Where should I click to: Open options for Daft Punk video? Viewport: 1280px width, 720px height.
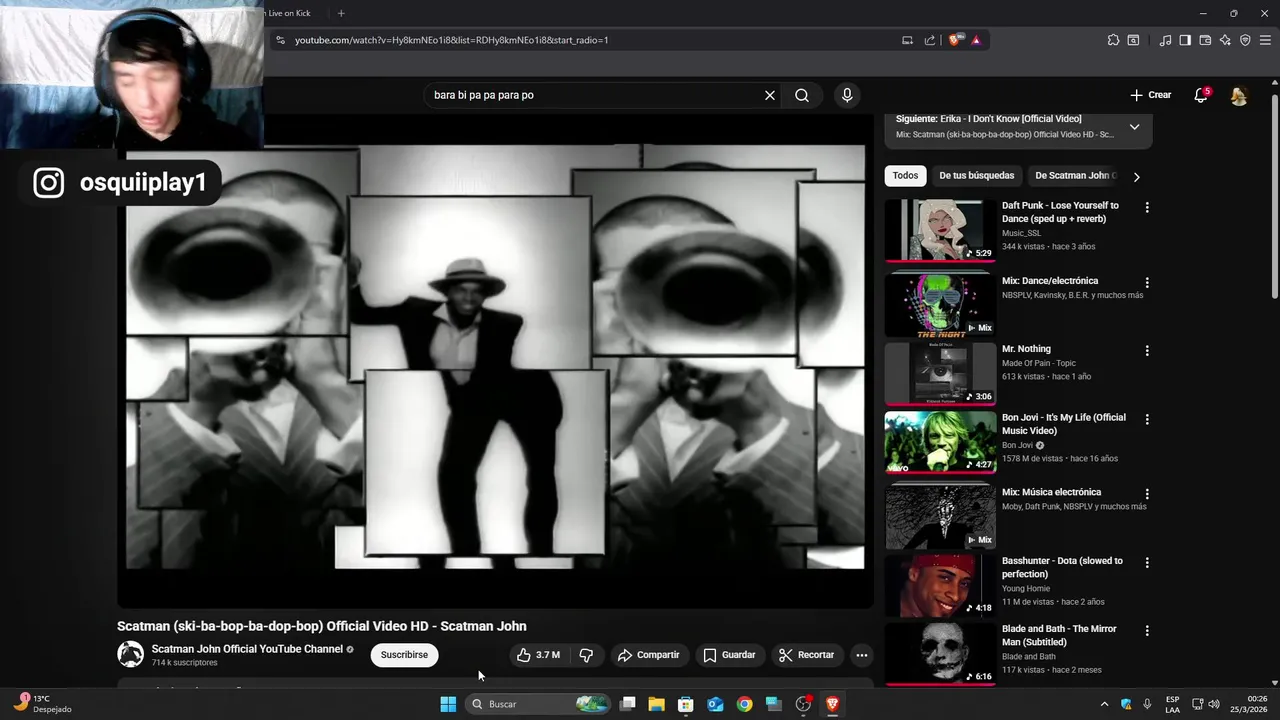click(1147, 207)
